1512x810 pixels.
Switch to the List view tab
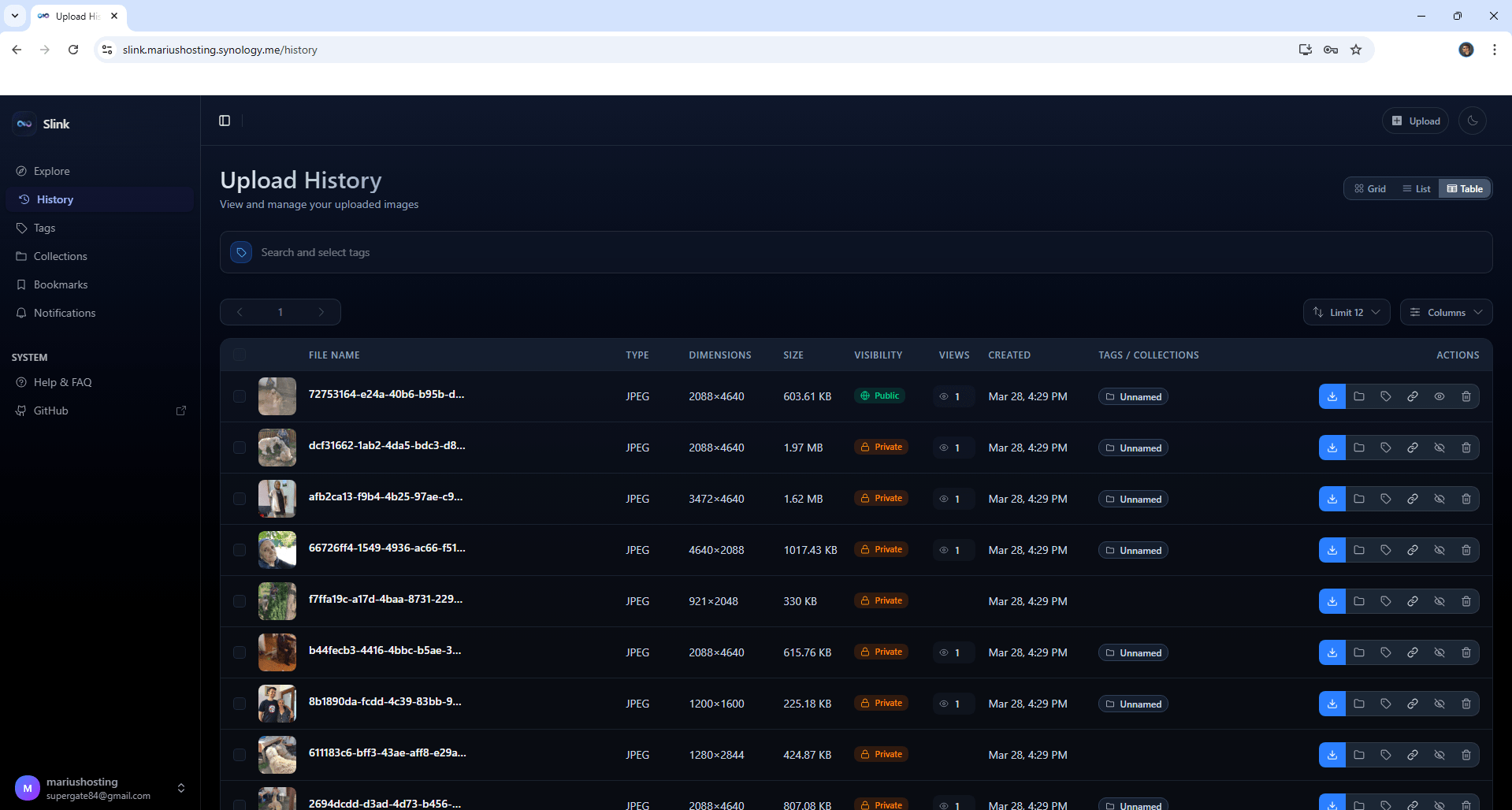tap(1416, 188)
